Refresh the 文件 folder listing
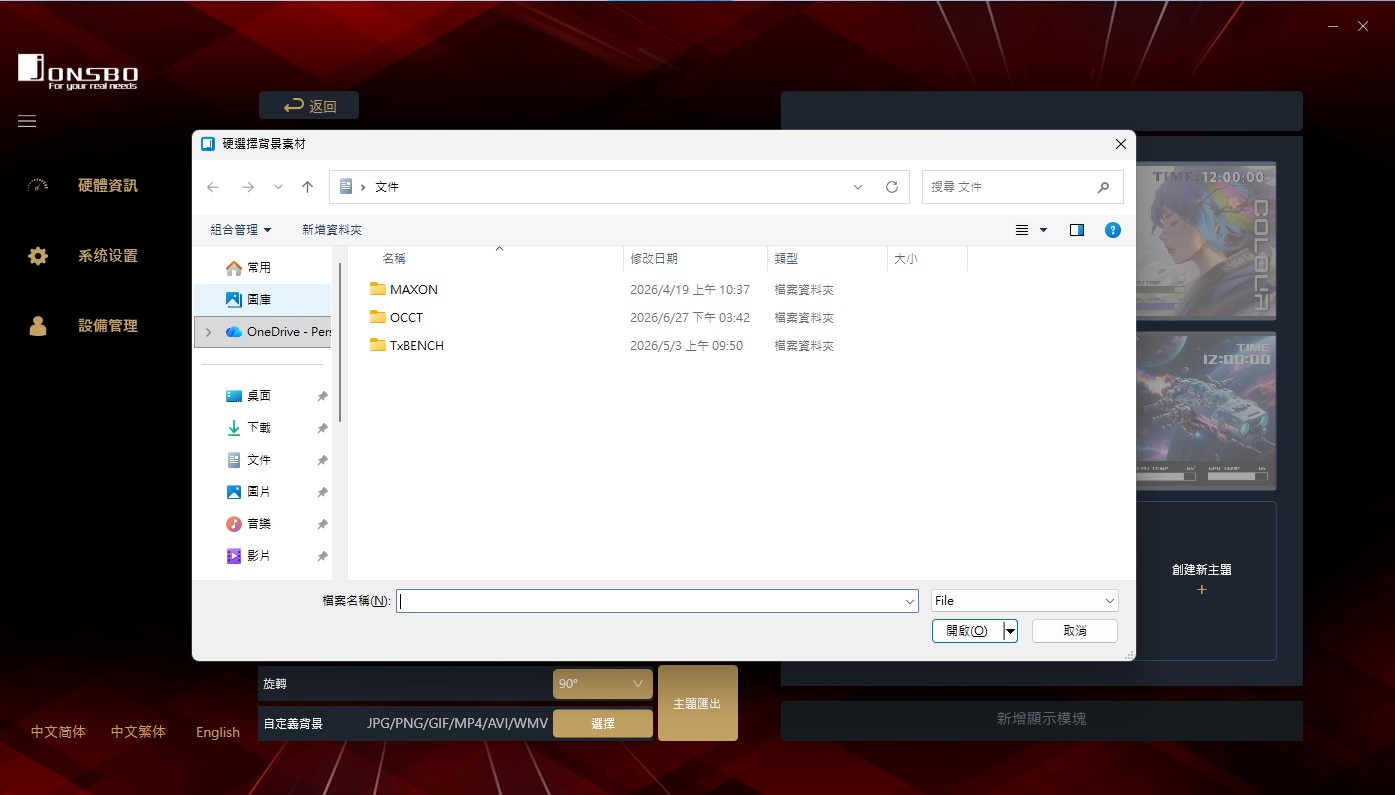Screen dimensions: 1395x795 click(892, 187)
